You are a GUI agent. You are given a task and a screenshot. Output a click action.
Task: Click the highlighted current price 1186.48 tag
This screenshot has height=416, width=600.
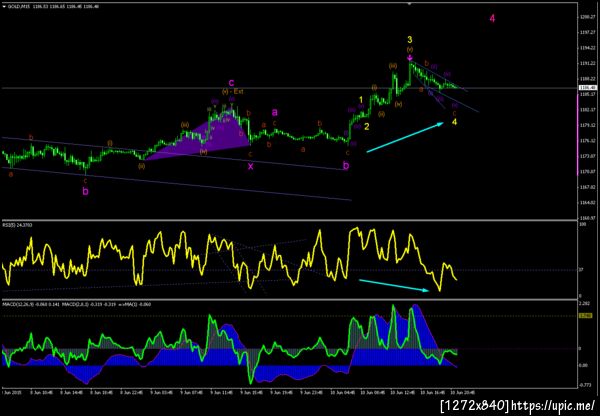[x=587, y=88]
